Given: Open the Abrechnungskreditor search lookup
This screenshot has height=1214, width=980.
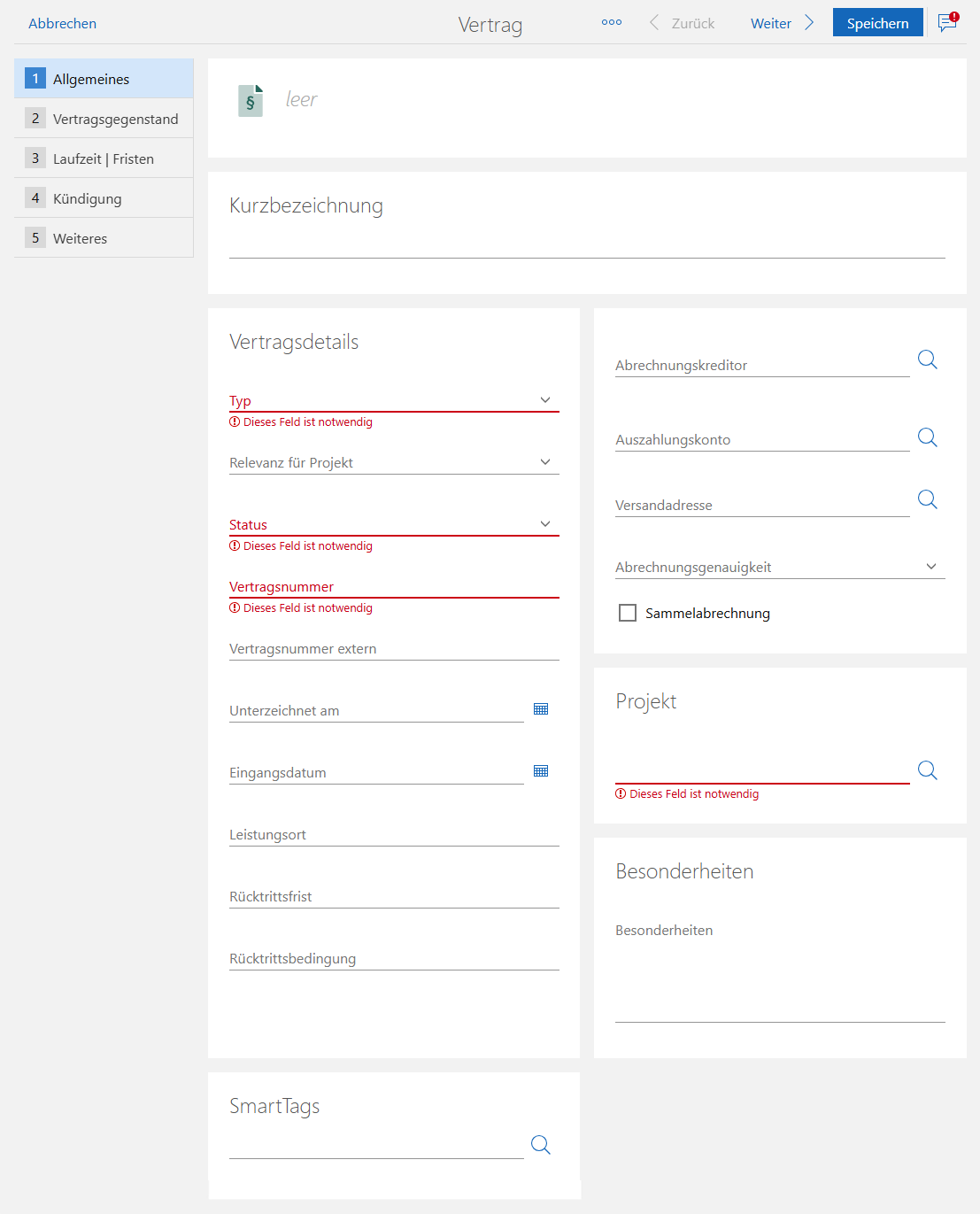Looking at the screenshot, I should tap(927, 360).
